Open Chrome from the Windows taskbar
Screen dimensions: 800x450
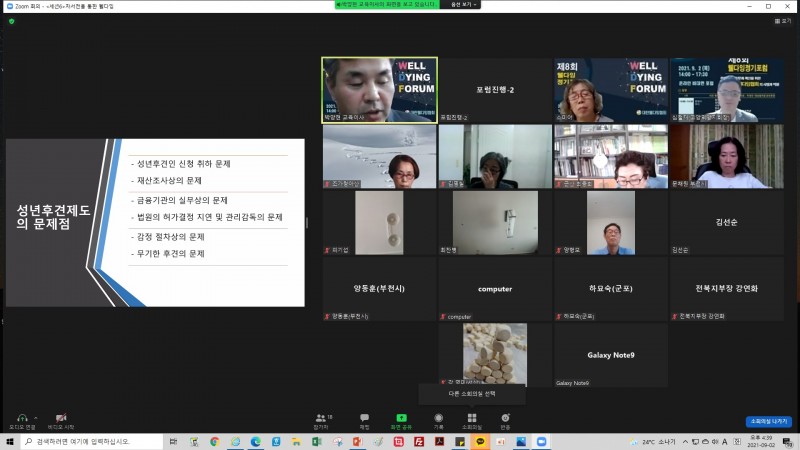(x=214, y=441)
